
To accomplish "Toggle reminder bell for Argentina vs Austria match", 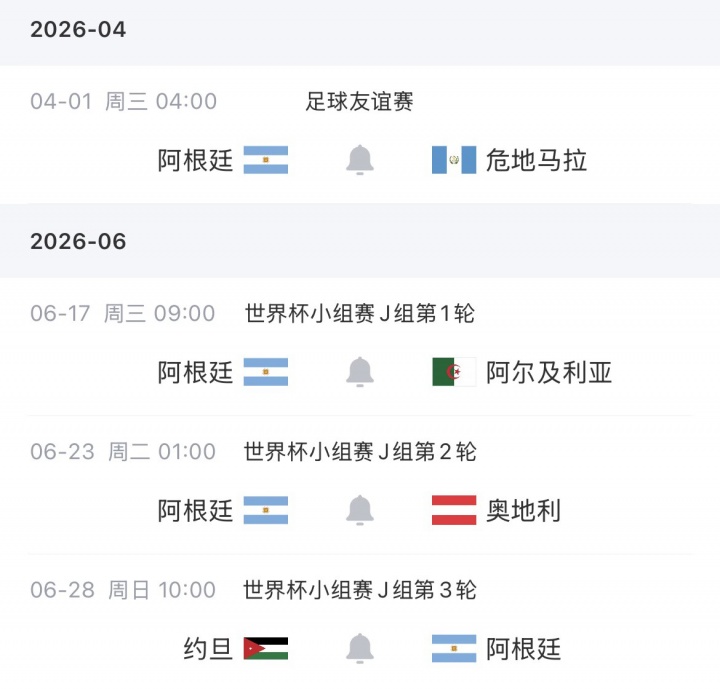I will pyautogui.click(x=360, y=510).
